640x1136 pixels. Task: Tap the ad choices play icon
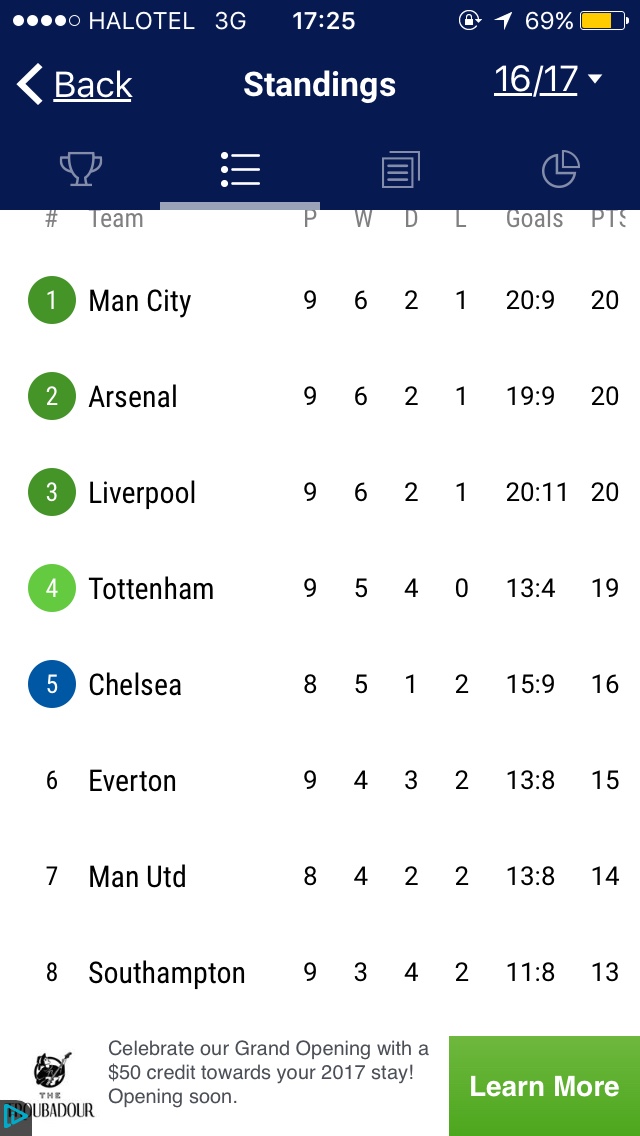click(14, 1118)
